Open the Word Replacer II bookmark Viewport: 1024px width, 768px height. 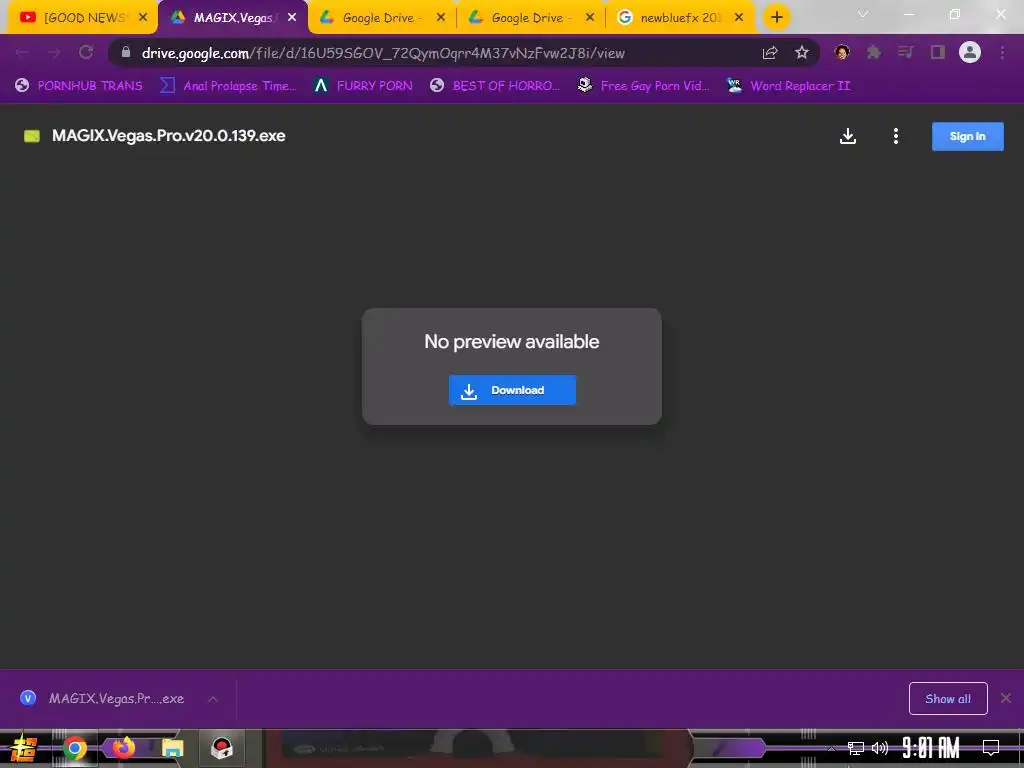tap(789, 86)
